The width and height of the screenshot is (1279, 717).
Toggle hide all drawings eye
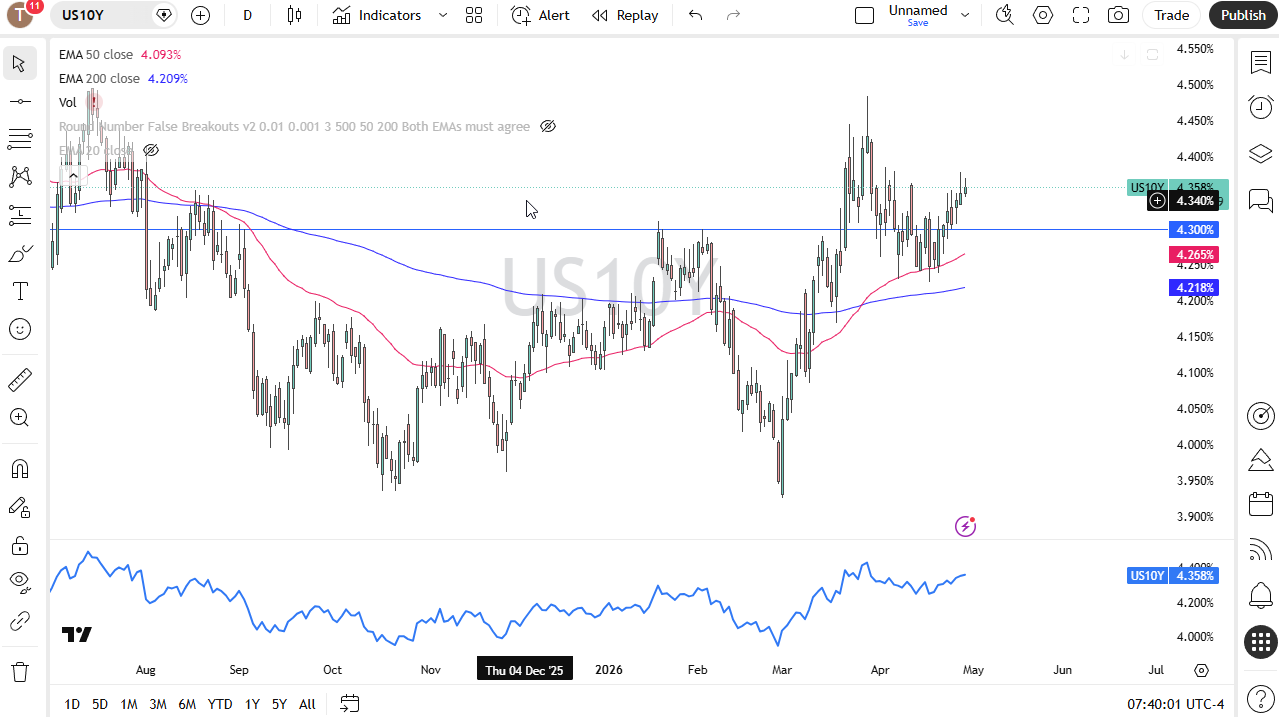pyautogui.click(x=19, y=581)
